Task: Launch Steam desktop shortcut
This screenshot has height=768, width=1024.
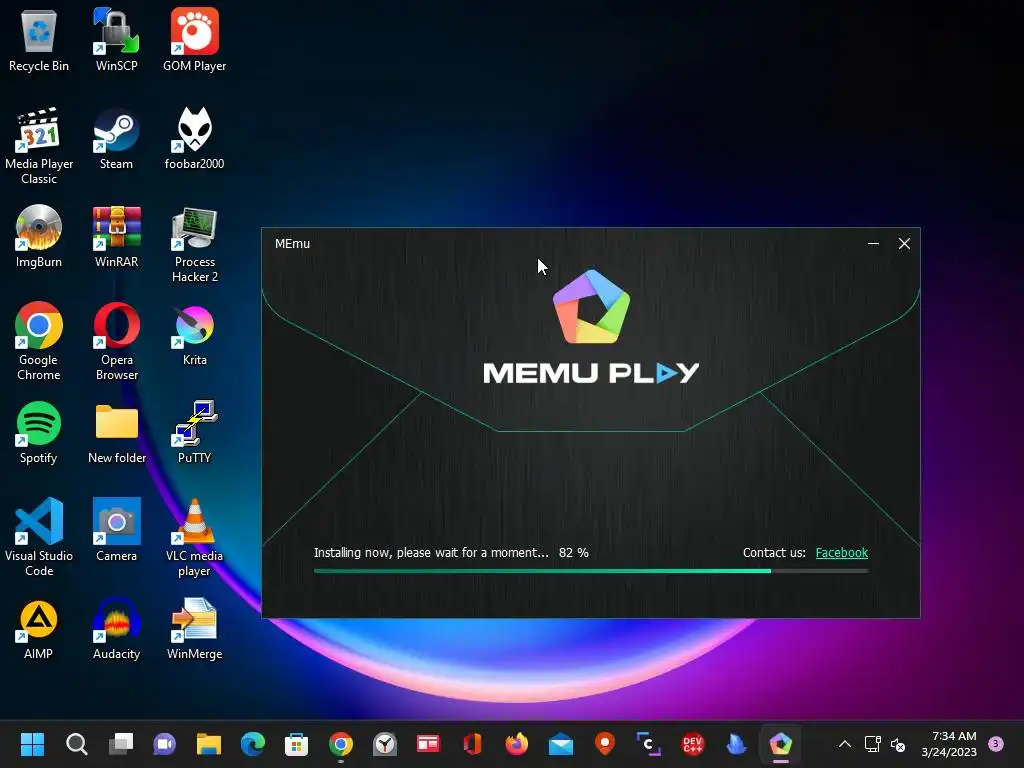Action: (116, 139)
